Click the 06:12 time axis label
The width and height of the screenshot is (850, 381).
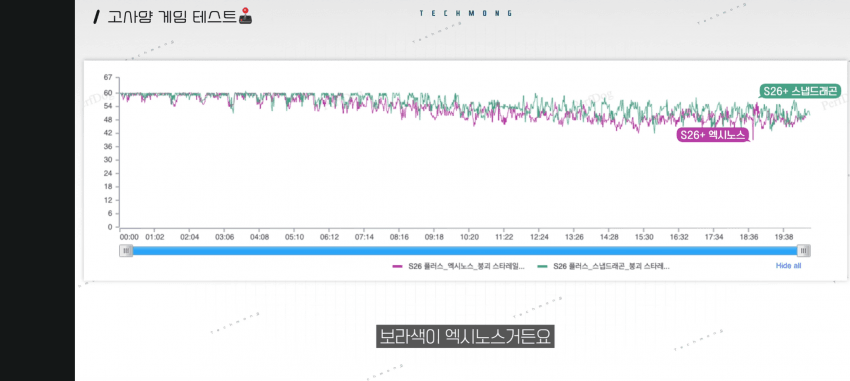pos(329,237)
